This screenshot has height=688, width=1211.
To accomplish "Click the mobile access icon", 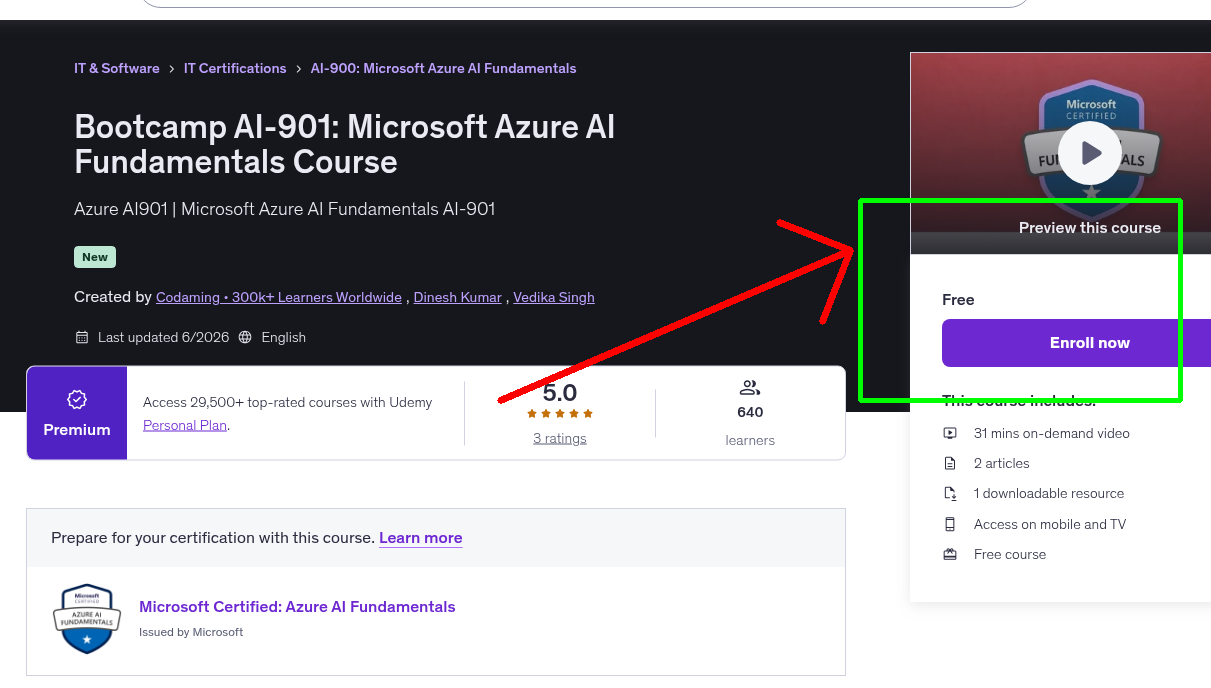I will (x=950, y=524).
